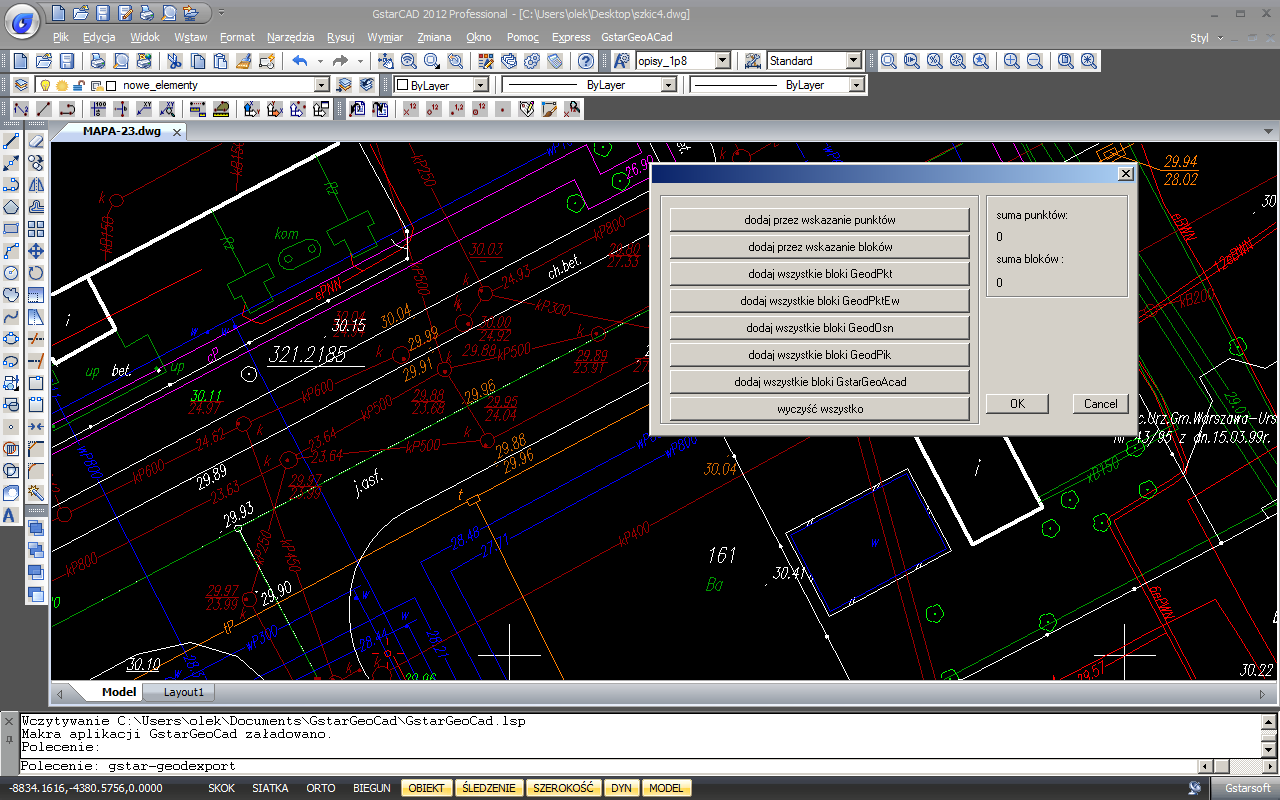Open the Help question mark icon
This screenshot has width=1280, height=800.
pyautogui.click(x=586, y=61)
